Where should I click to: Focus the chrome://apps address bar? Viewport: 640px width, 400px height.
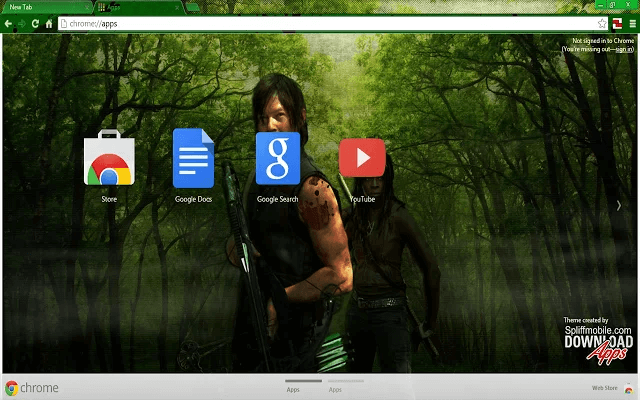click(x=333, y=24)
